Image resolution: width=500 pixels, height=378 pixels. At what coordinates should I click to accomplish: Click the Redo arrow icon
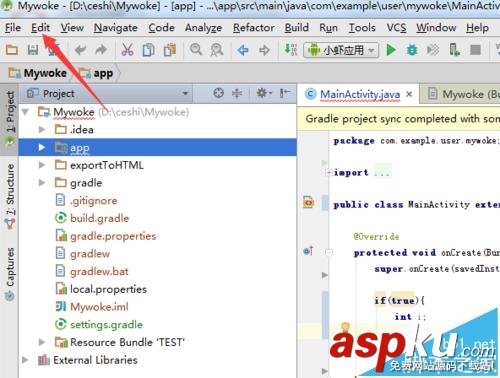tap(101, 50)
